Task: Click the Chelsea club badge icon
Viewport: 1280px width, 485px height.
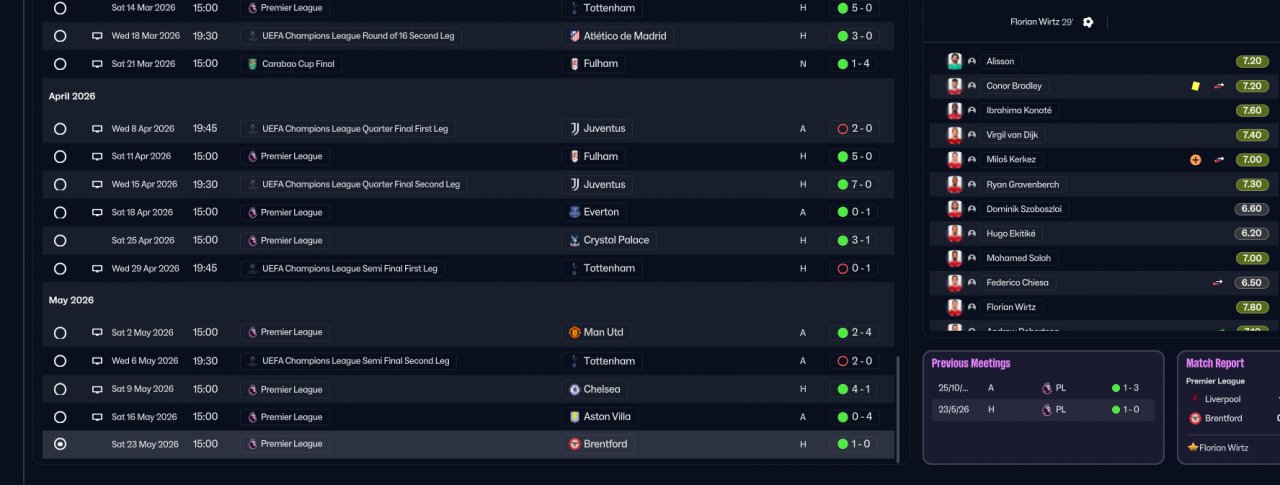Action: [x=574, y=389]
